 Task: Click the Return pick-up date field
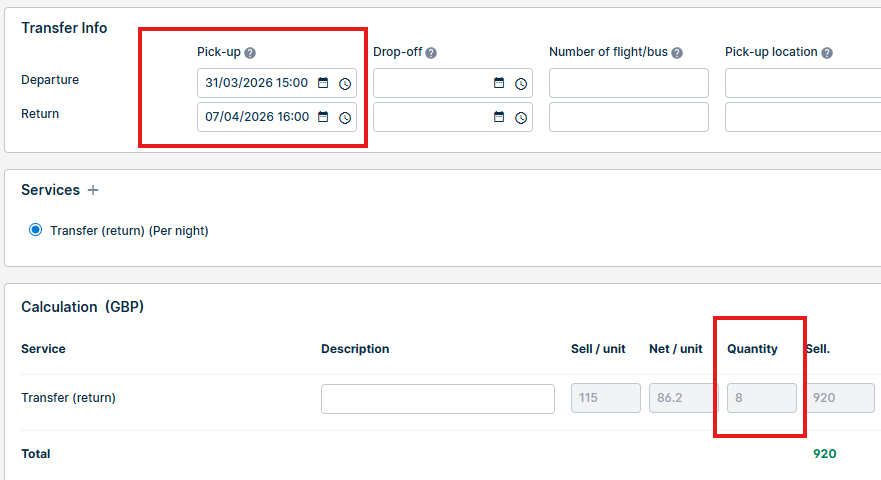tap(257, 117)
